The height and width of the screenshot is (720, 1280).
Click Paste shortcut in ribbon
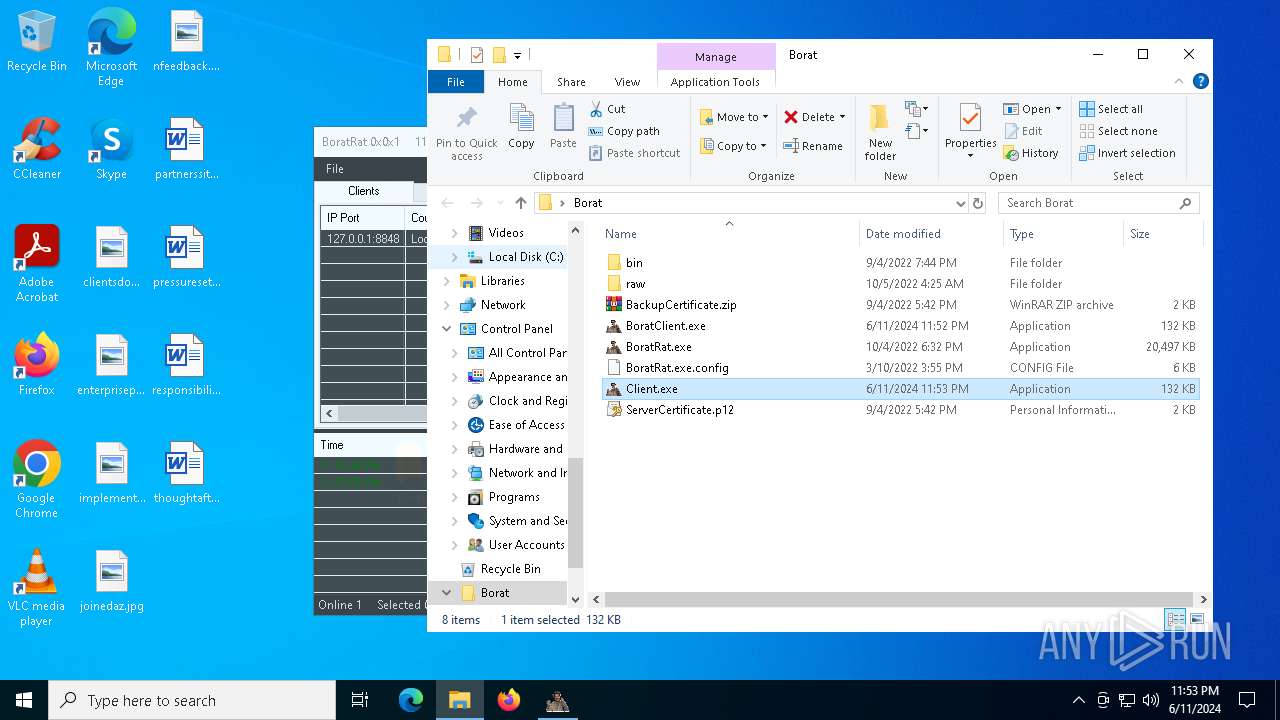[x=634, y=153]
